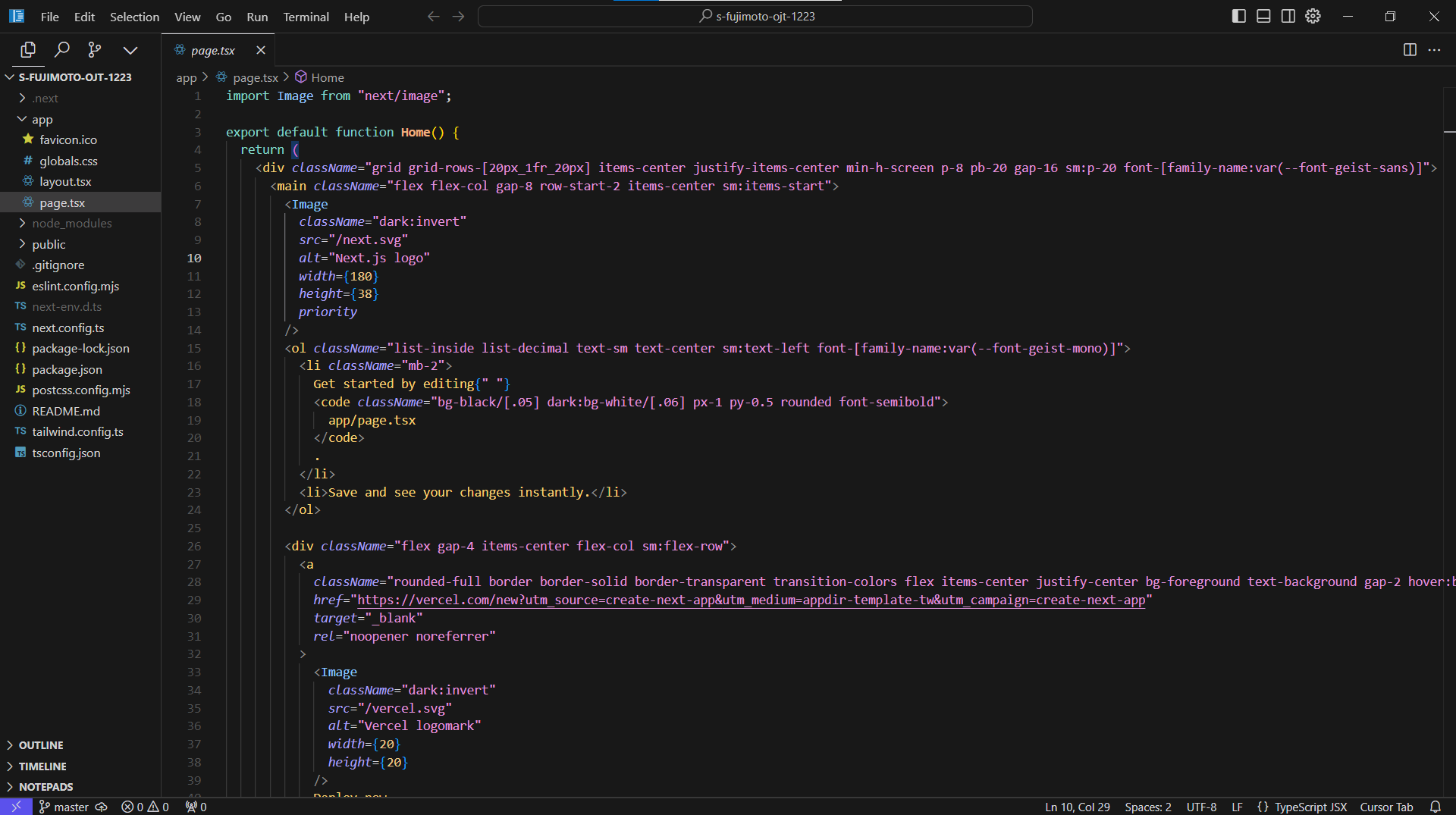Change indentation via Spaces: 2
Image resolution: width=1456 pixels, height=815 pixels.
point(1148,807)
